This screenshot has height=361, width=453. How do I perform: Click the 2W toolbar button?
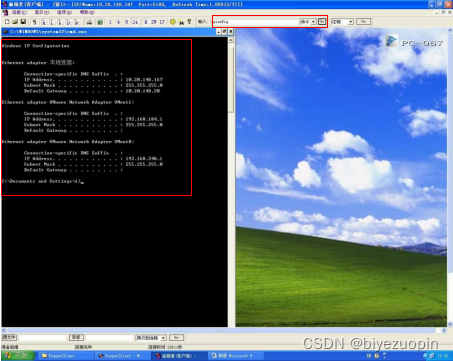[x=154, y=22]
